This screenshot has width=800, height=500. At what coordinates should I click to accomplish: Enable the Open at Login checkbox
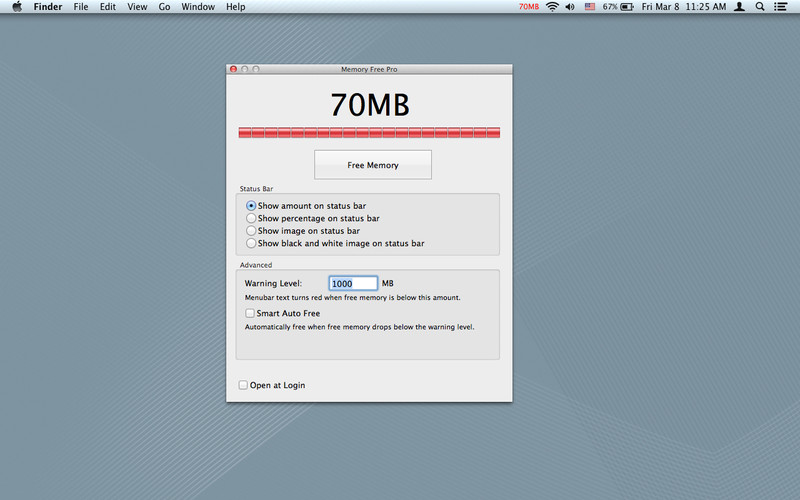243,385
